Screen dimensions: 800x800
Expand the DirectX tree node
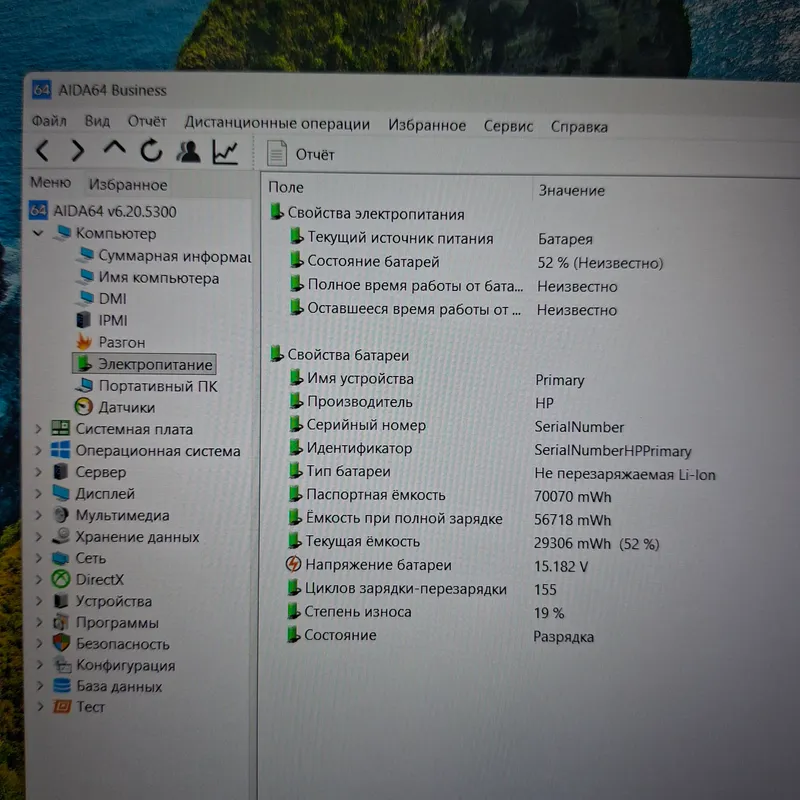point(39,579)
